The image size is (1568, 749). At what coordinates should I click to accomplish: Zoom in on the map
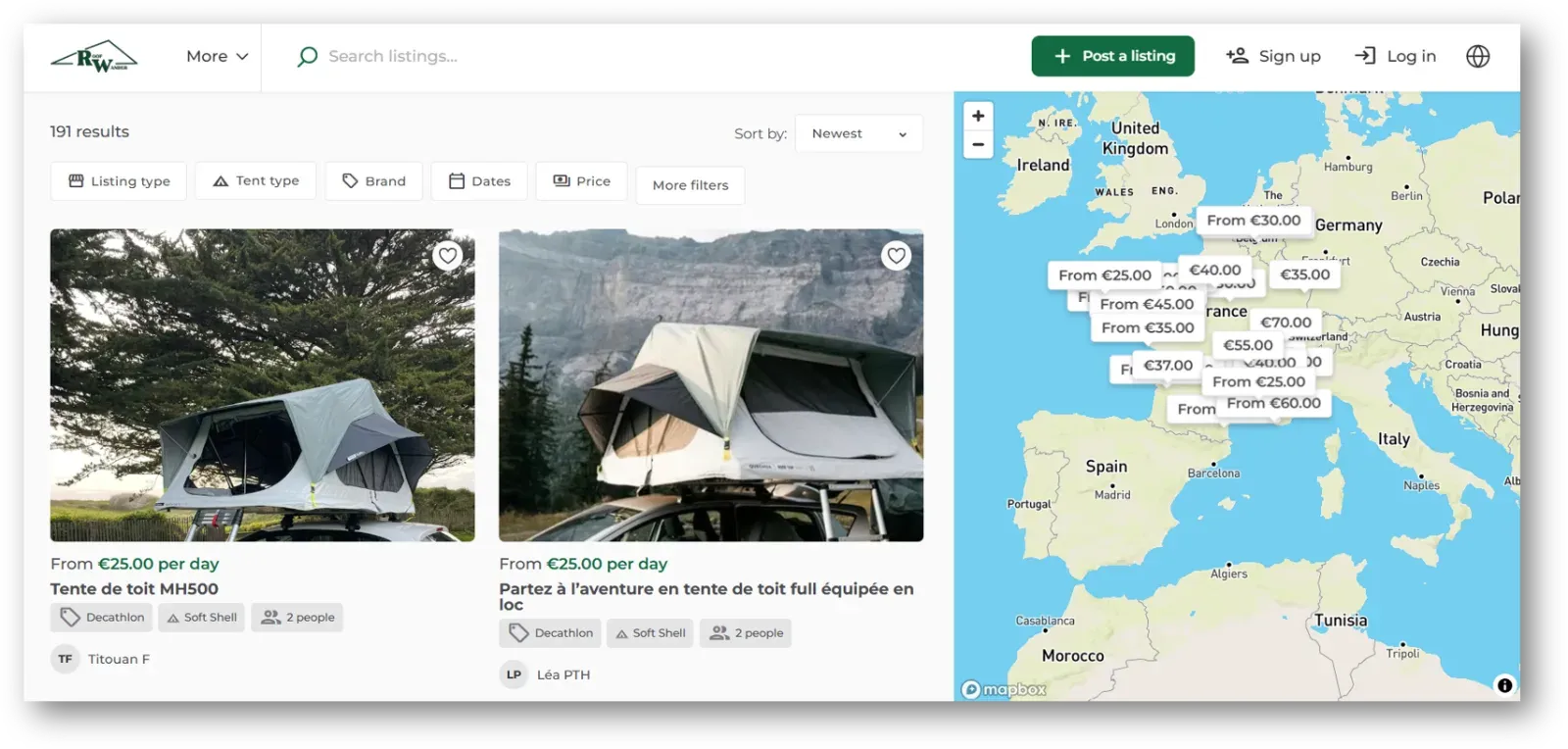(978, 116)
